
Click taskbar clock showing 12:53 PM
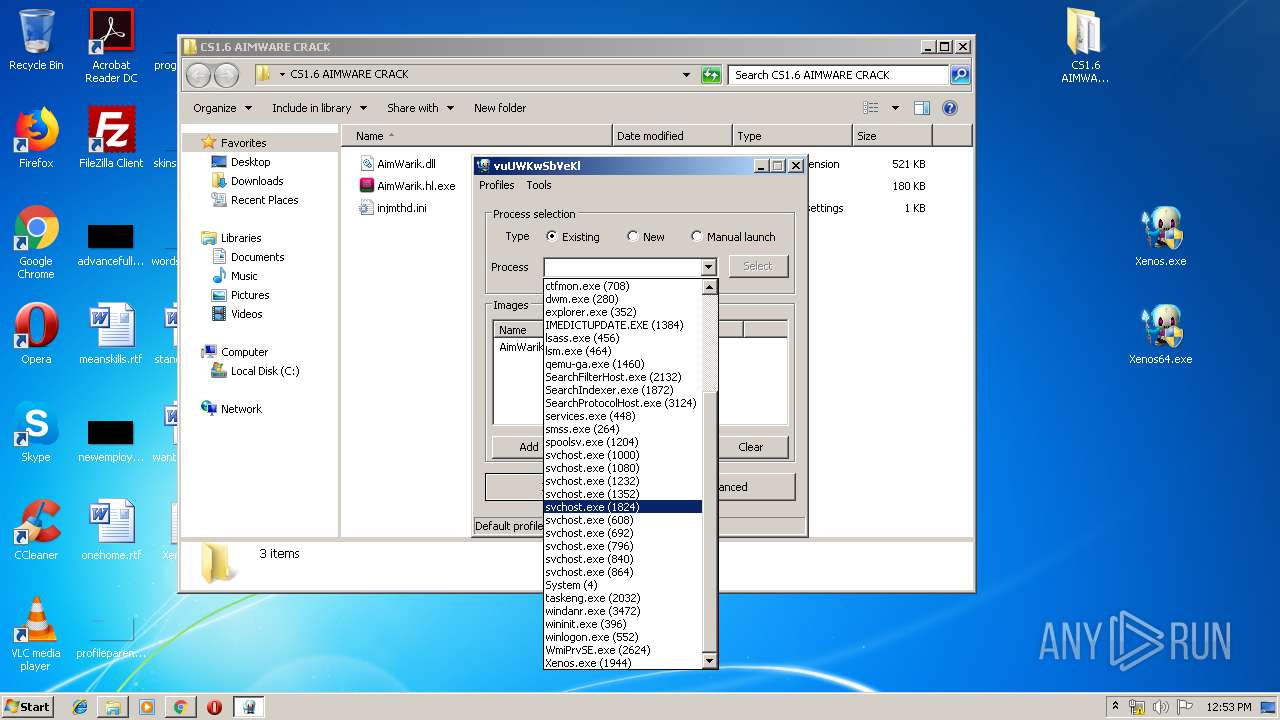tap(1229, 707)
